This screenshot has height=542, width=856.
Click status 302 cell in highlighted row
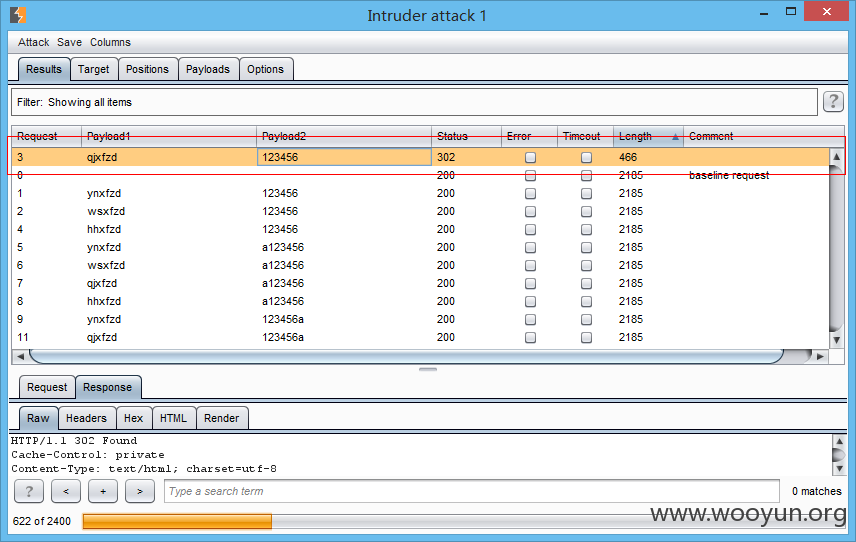(446, 157)
